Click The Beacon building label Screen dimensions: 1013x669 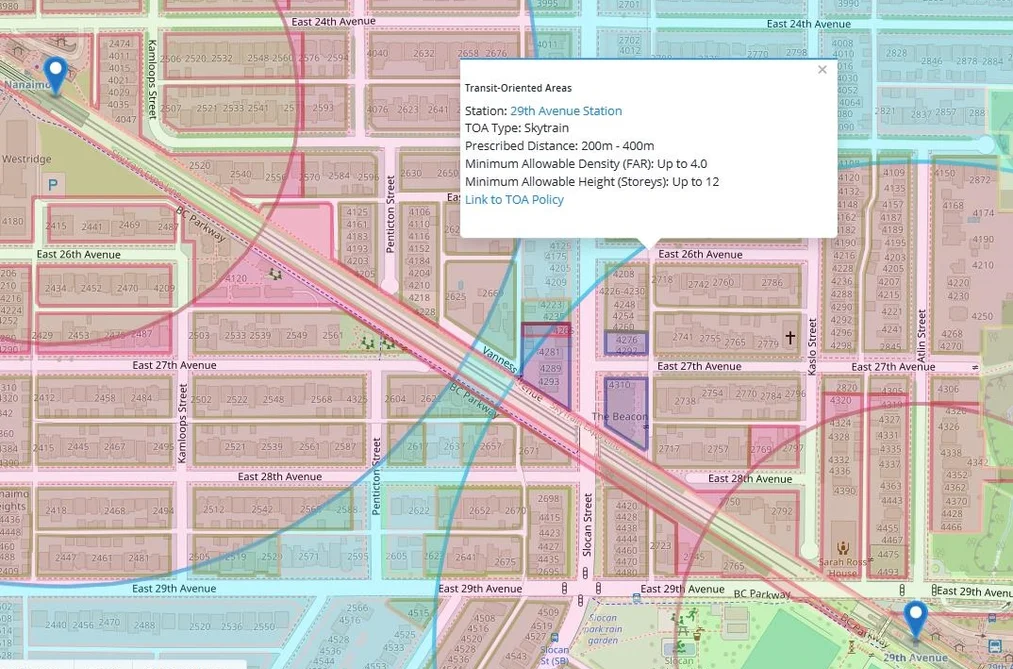(620, 417)
